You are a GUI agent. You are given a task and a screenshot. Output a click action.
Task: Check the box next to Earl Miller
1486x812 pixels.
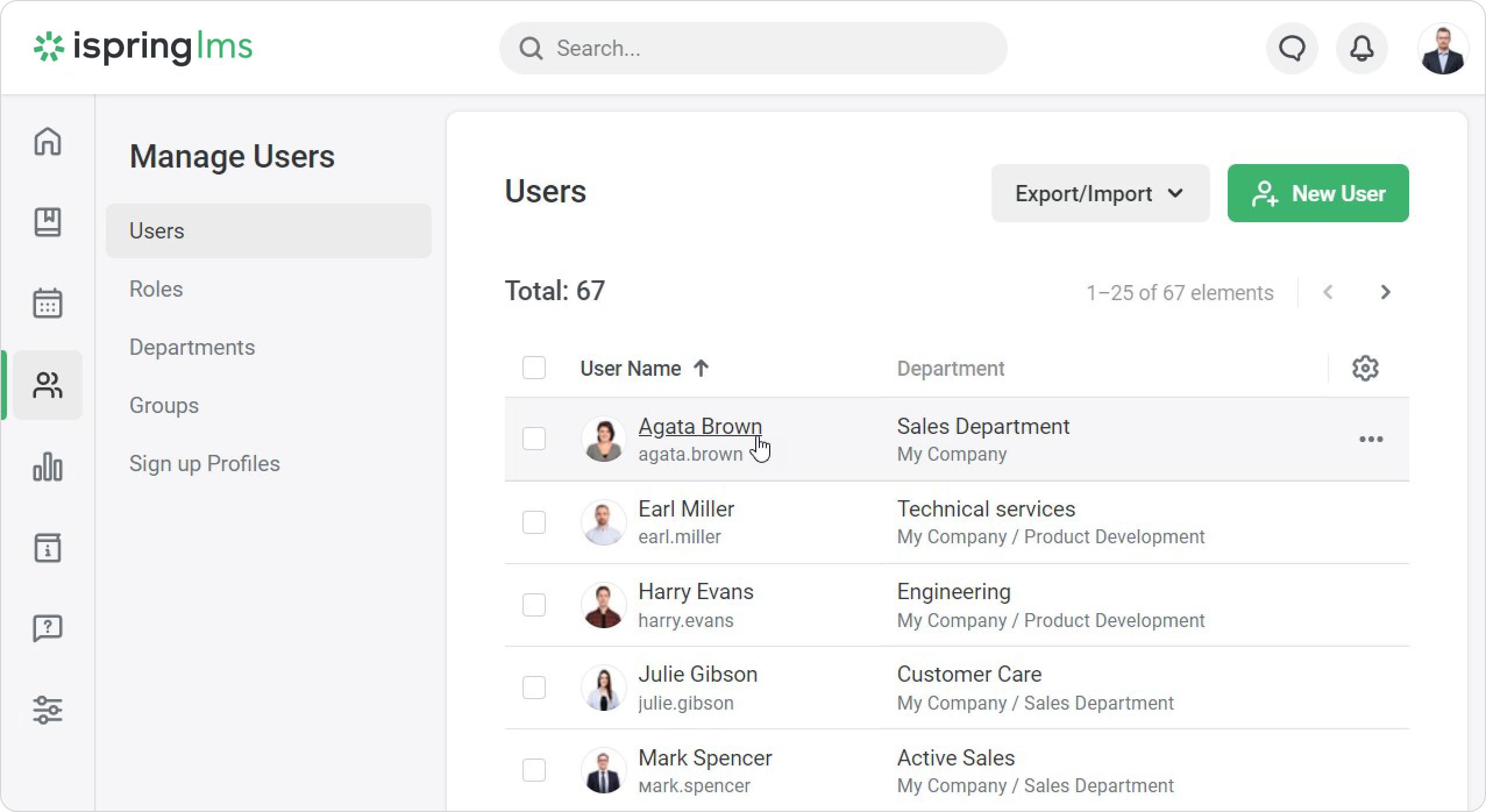point(534,522)
